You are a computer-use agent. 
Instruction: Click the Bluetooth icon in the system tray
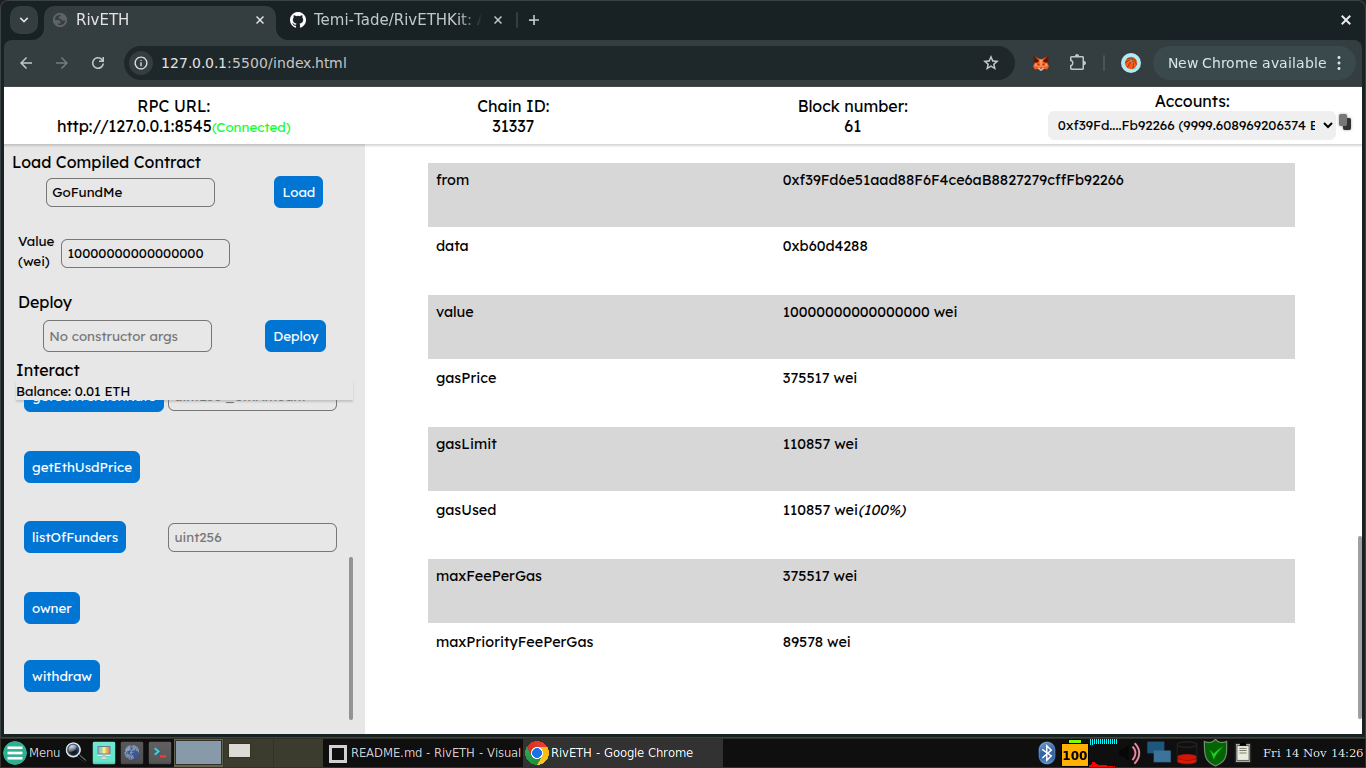1047,752
